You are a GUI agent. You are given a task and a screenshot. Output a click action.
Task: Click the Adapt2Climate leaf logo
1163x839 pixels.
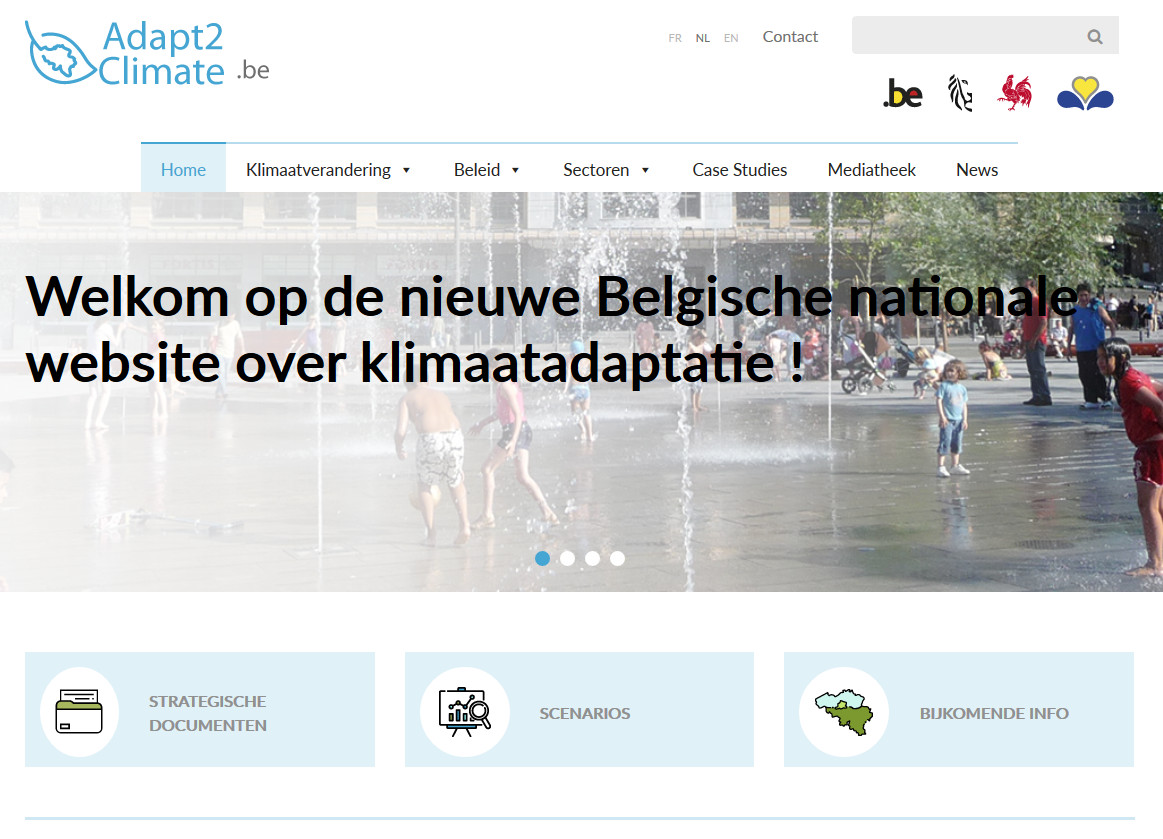click(62, 53)
